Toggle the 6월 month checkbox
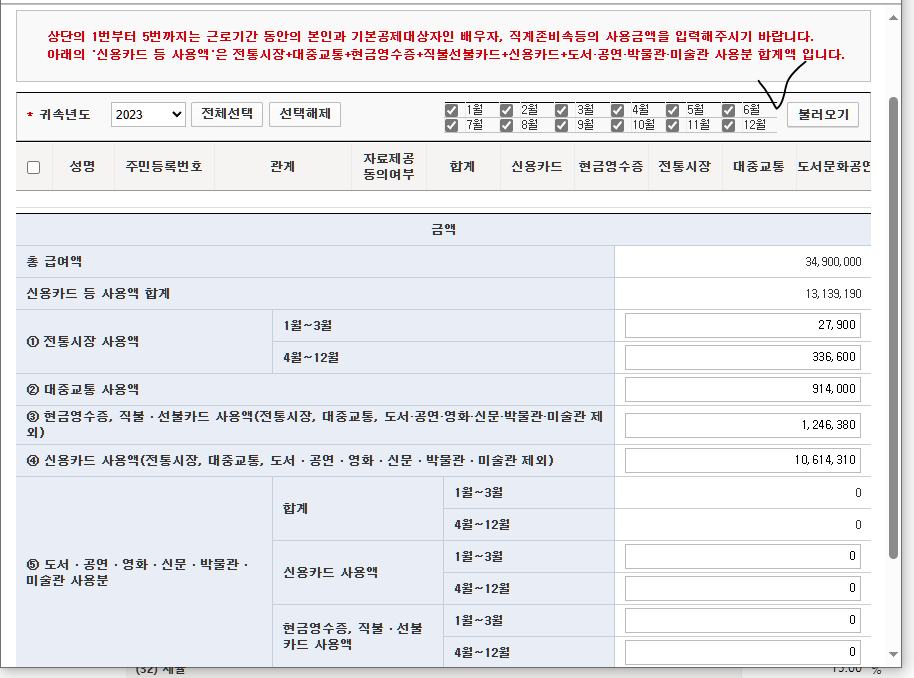 (x=728, y=109)
